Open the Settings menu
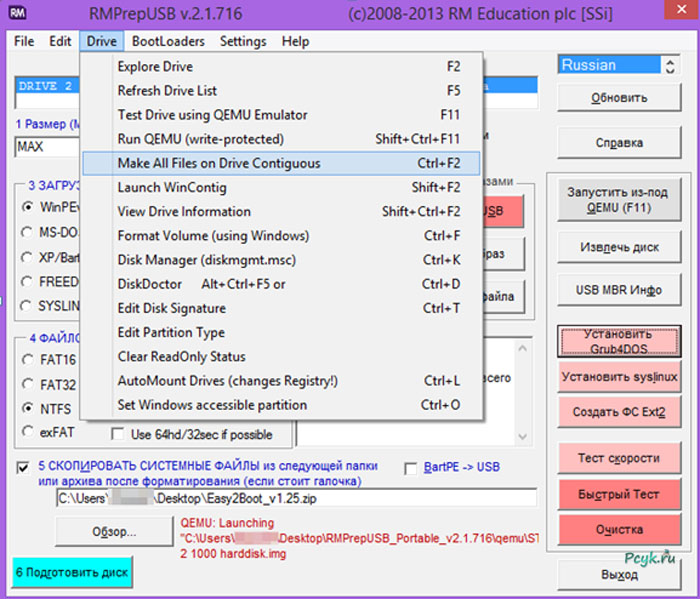Screen dimensions: 700x599 243,42
